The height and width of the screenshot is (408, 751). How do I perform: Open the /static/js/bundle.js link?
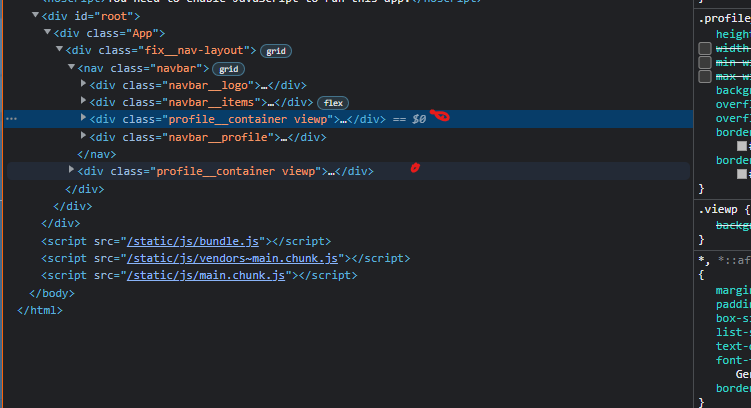click(193, 241)
